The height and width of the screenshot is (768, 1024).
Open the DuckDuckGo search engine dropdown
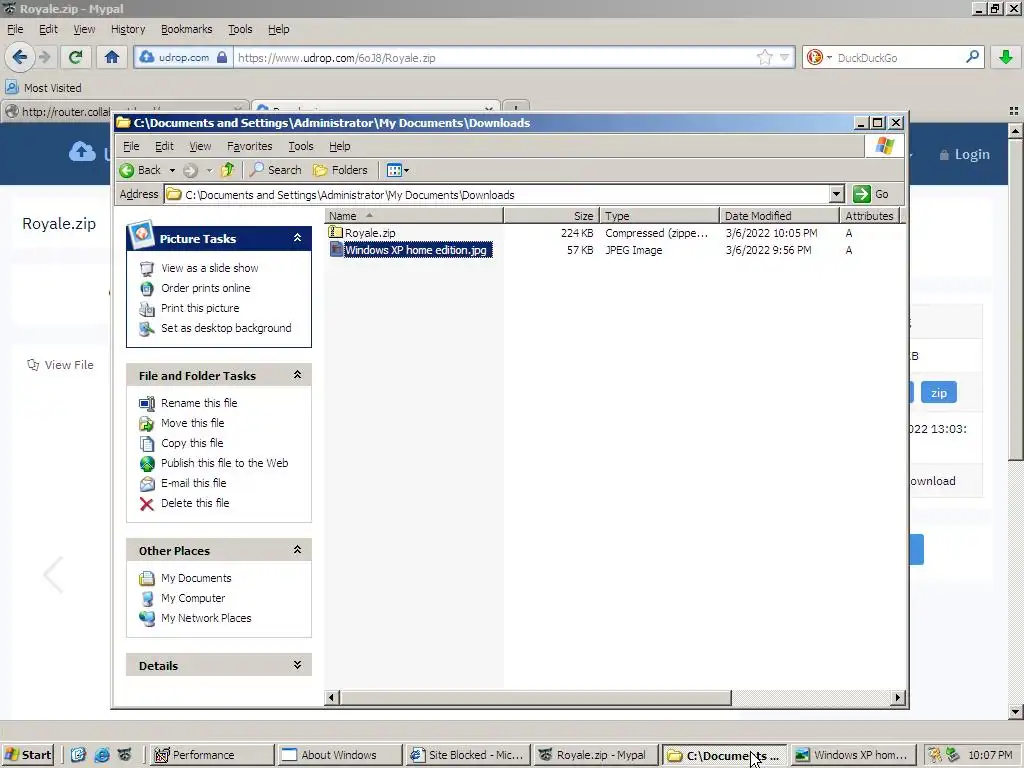coord(819,57)
